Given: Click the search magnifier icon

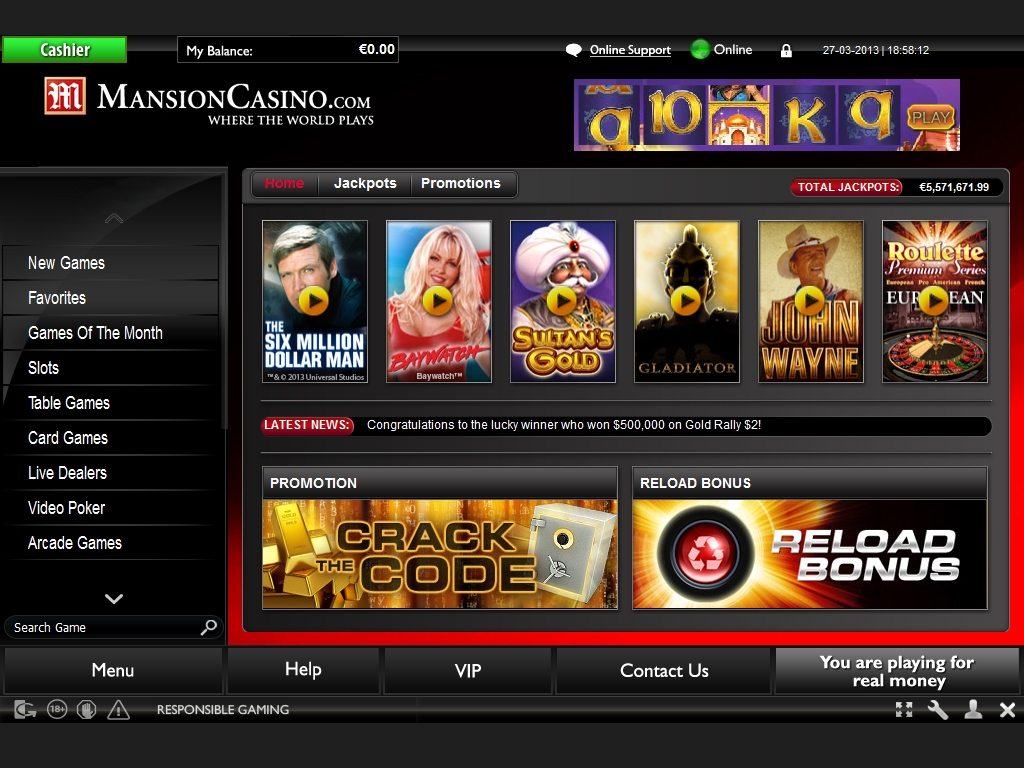Looking at the screenshot, I should 208,627.
